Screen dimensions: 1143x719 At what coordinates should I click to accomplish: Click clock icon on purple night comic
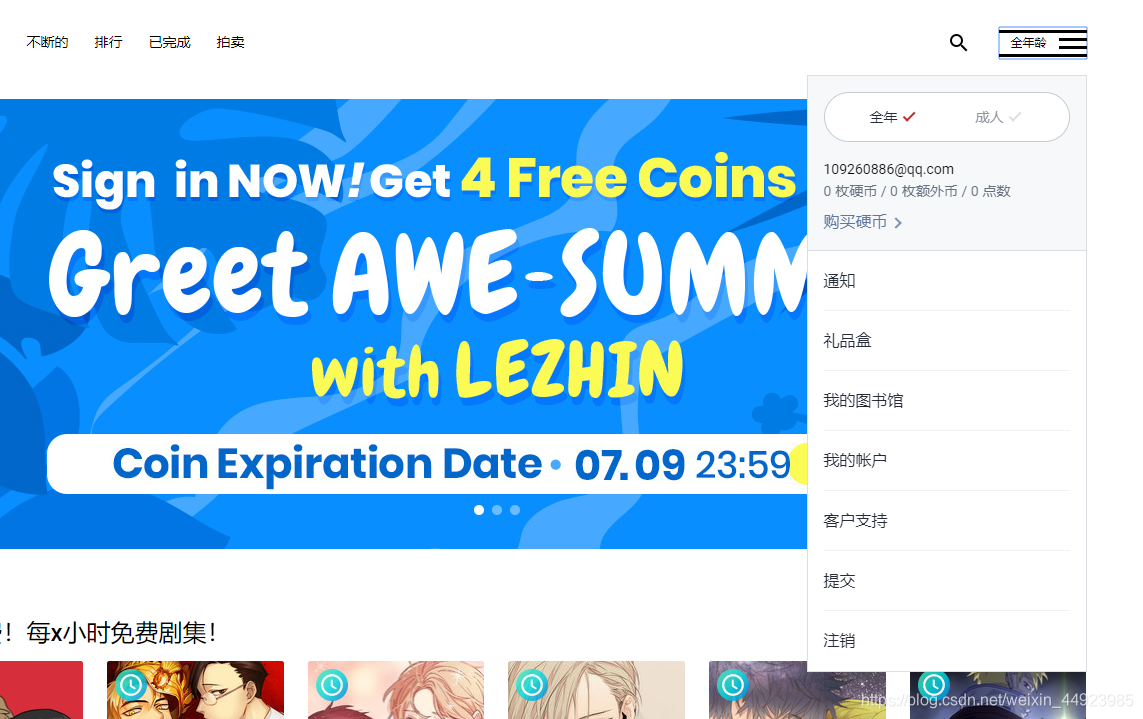click(733, 685)
